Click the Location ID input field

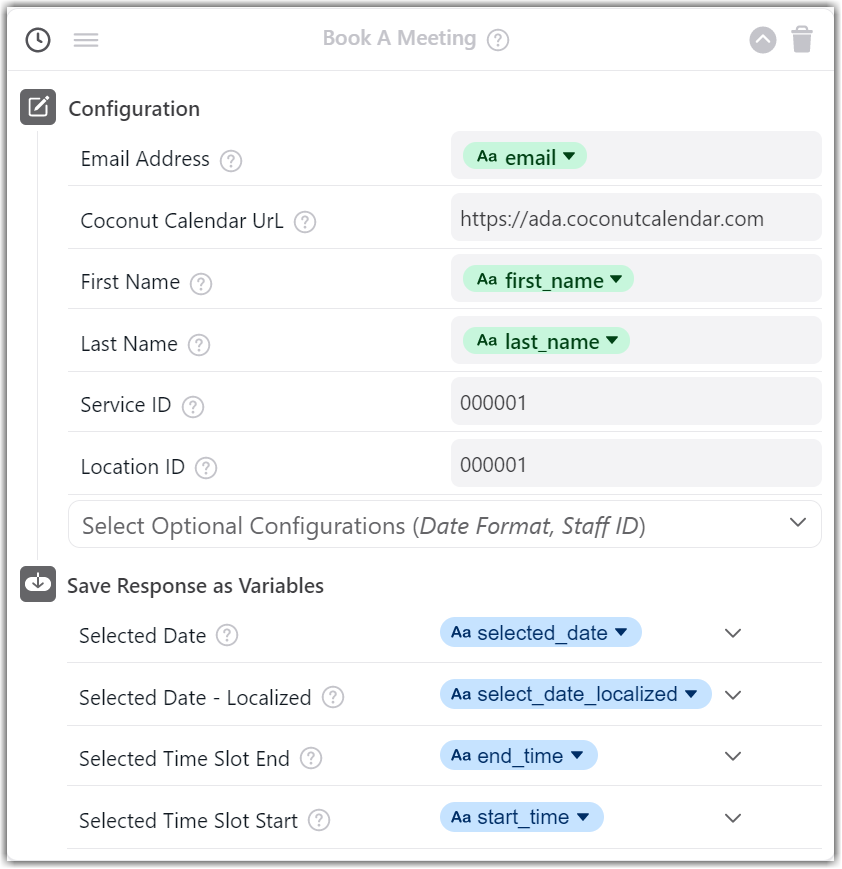pos(636,464)
